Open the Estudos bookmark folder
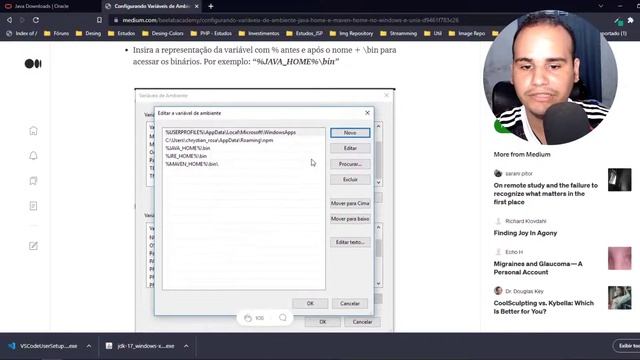640x360 pixels. pyautogui.click(x=121, y=33)
